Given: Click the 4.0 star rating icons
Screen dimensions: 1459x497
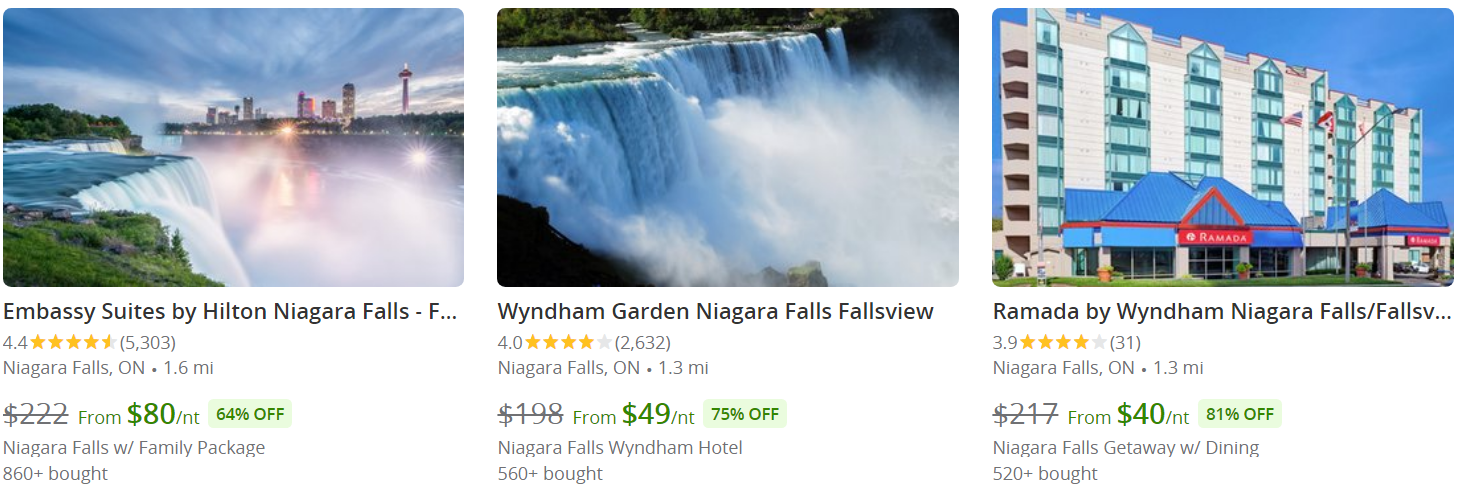Looking at the screenshot, I should coord(568,342).
